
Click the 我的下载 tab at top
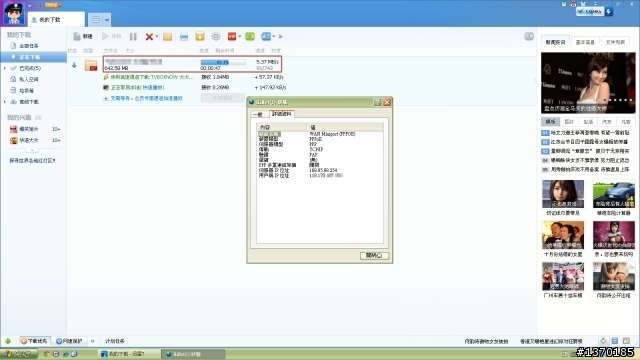[56, 19]
